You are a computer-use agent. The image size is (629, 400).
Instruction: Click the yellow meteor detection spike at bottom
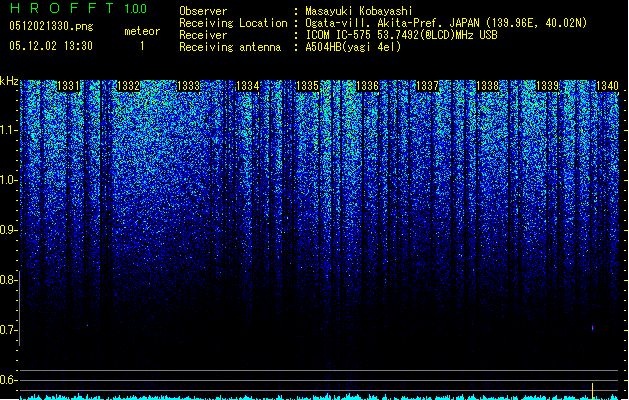[592, 391]
